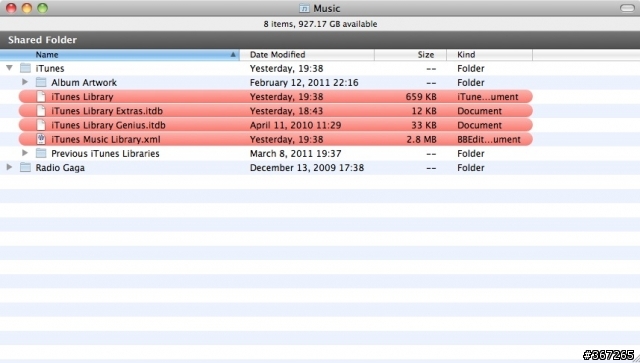Click the 12 KB size value
The width and height of the screenshot is (640, 363).
tap(424, 111)
